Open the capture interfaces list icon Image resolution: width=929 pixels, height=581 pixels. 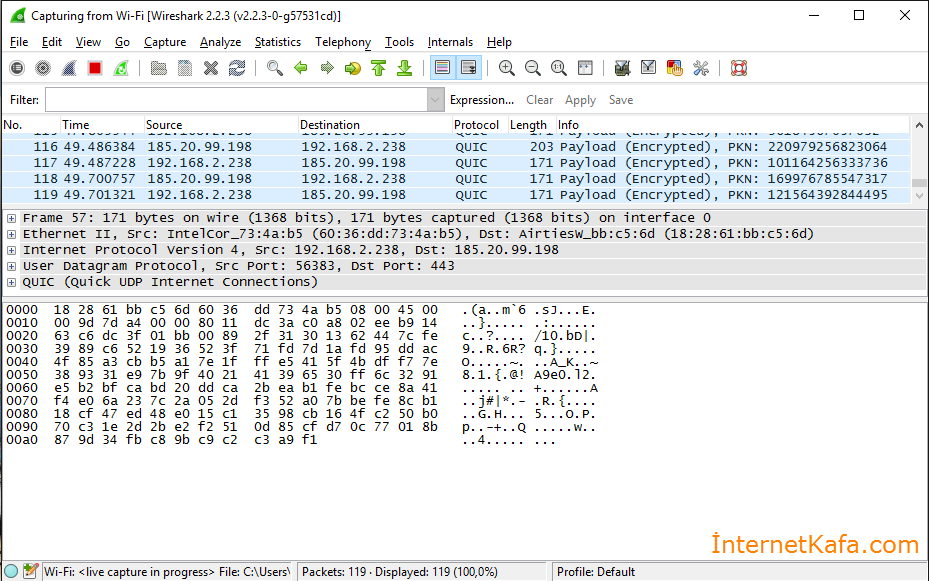[17, 68]
